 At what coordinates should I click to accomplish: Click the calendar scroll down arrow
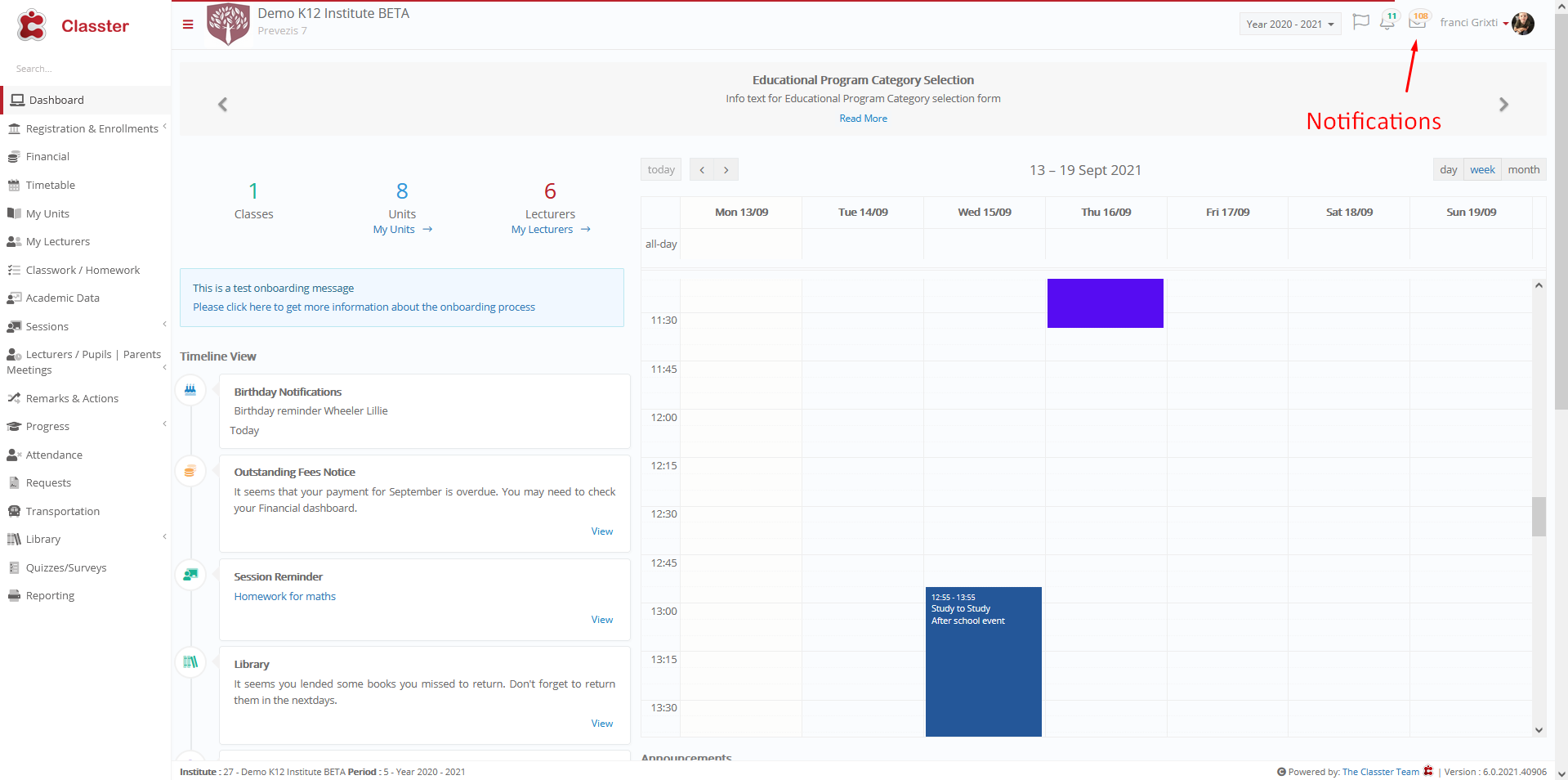click(1539, 730)
